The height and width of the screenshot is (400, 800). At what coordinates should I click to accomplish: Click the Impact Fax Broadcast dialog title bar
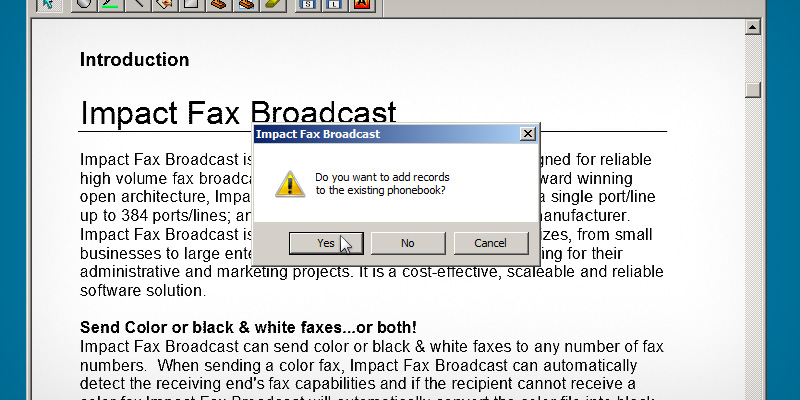380,134
